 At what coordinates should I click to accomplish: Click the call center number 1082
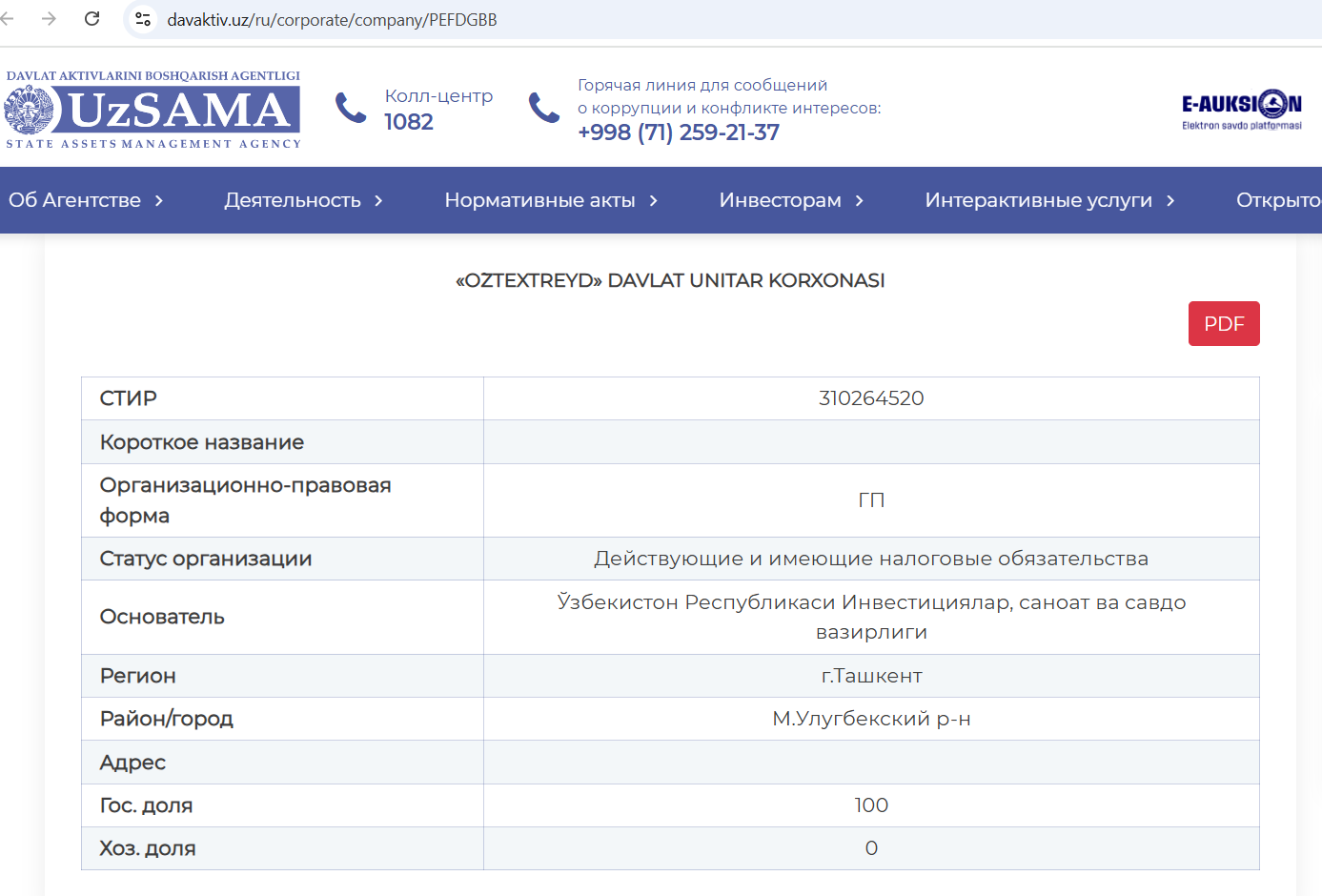[x=409, y=122]
